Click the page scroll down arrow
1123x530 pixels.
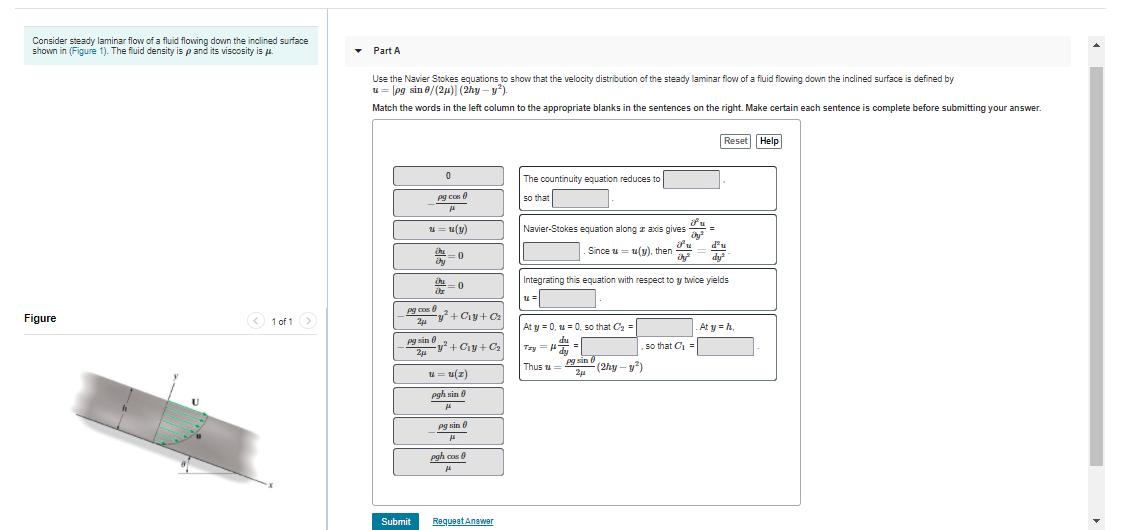1096,521
